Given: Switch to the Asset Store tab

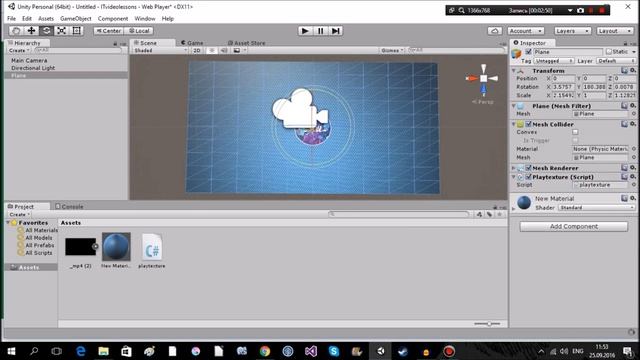Looking at the screenshot, I should tap(246, 42).
